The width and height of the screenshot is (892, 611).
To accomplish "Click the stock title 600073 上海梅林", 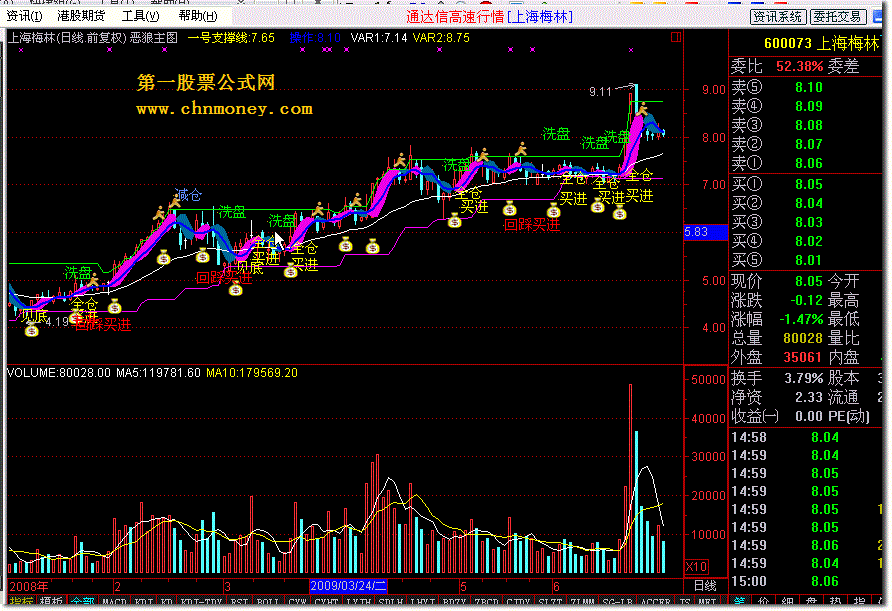I will point(821,44).
